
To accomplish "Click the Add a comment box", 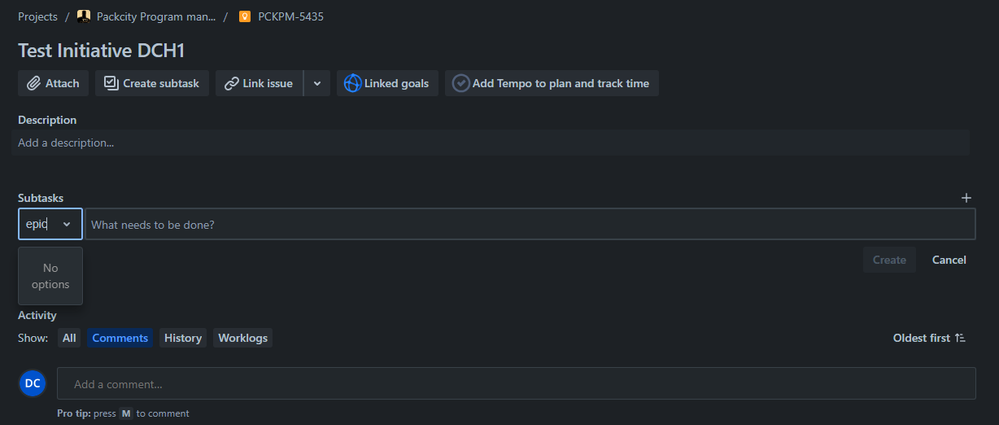I will [516, 384].
